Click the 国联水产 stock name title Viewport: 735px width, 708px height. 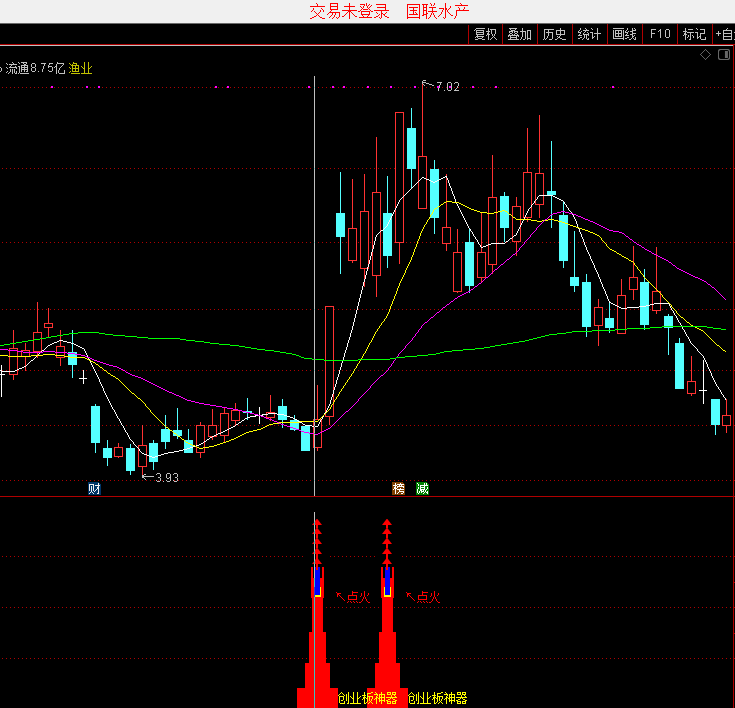[x=437, y=11]
